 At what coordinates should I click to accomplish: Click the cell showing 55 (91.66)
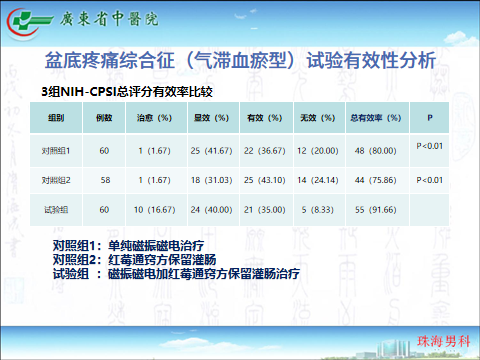pyautogui.click(x=377, y=210)
